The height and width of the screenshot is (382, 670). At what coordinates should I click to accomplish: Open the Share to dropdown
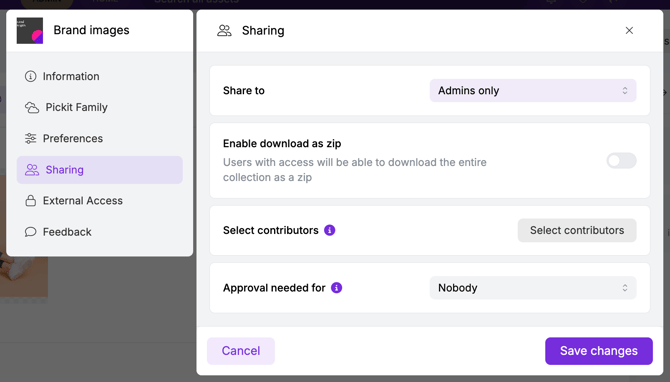click(533, 91)
